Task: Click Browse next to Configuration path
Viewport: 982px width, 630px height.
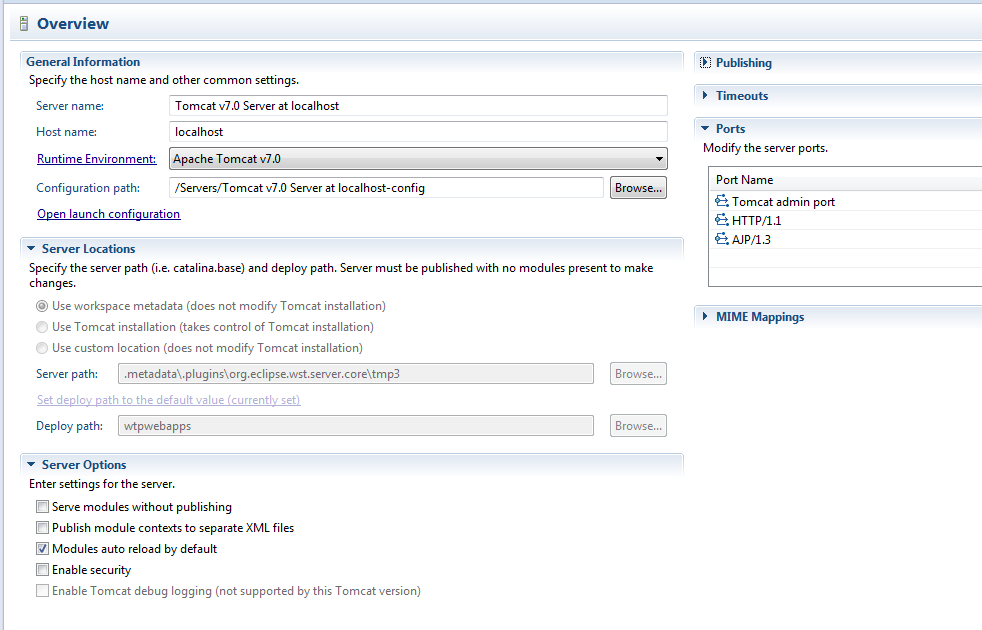Action: click(x=638, y=188)
